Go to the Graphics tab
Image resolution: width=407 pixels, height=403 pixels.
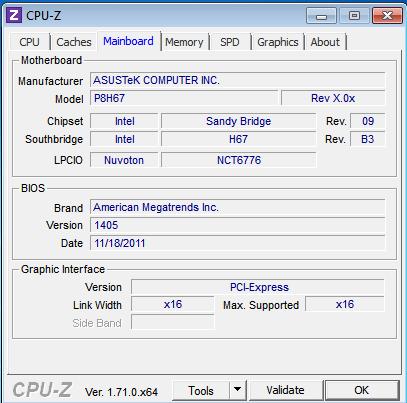(x=278, y=42)
